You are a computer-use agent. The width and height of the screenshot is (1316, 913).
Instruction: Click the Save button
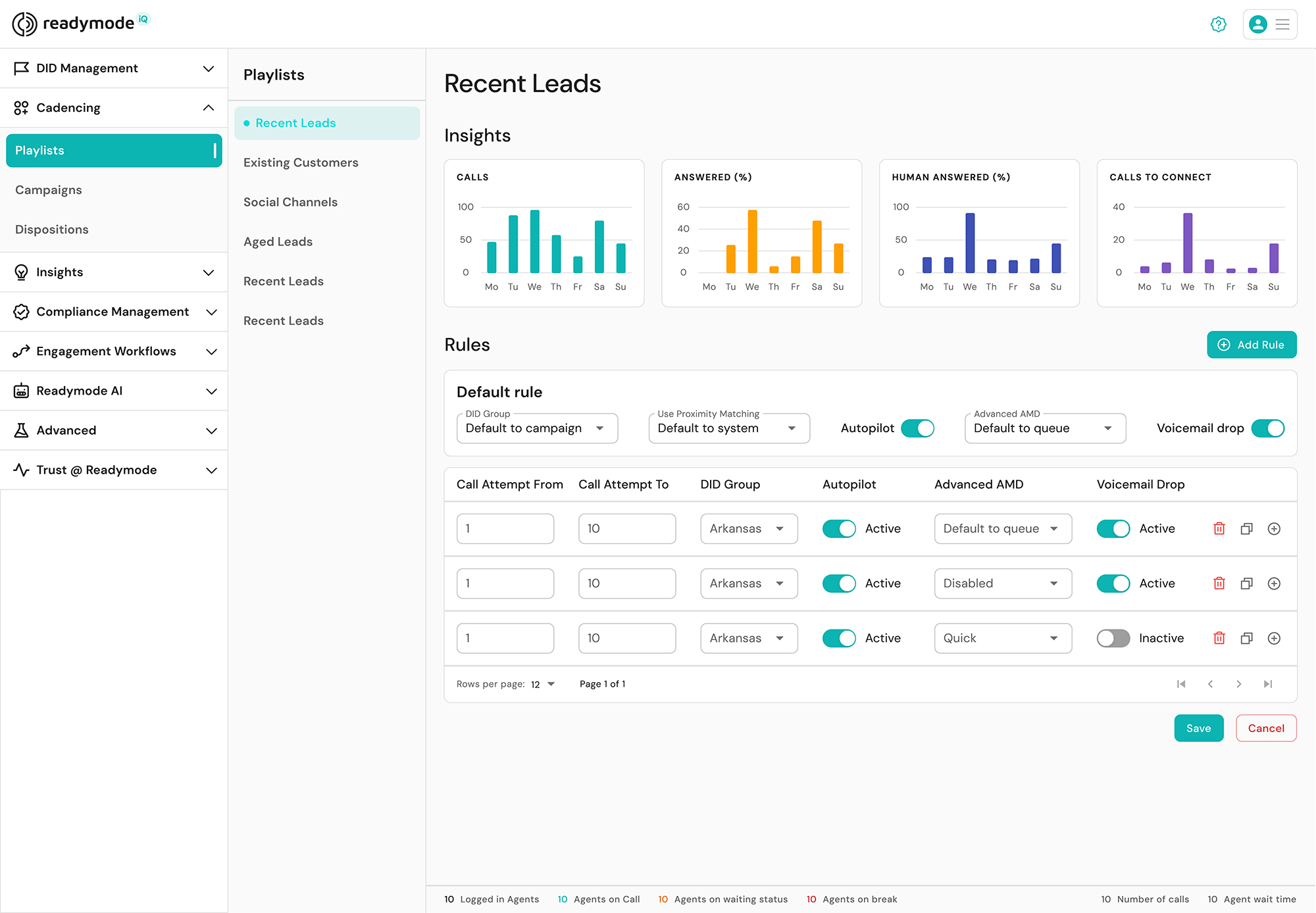(1198, 728)
